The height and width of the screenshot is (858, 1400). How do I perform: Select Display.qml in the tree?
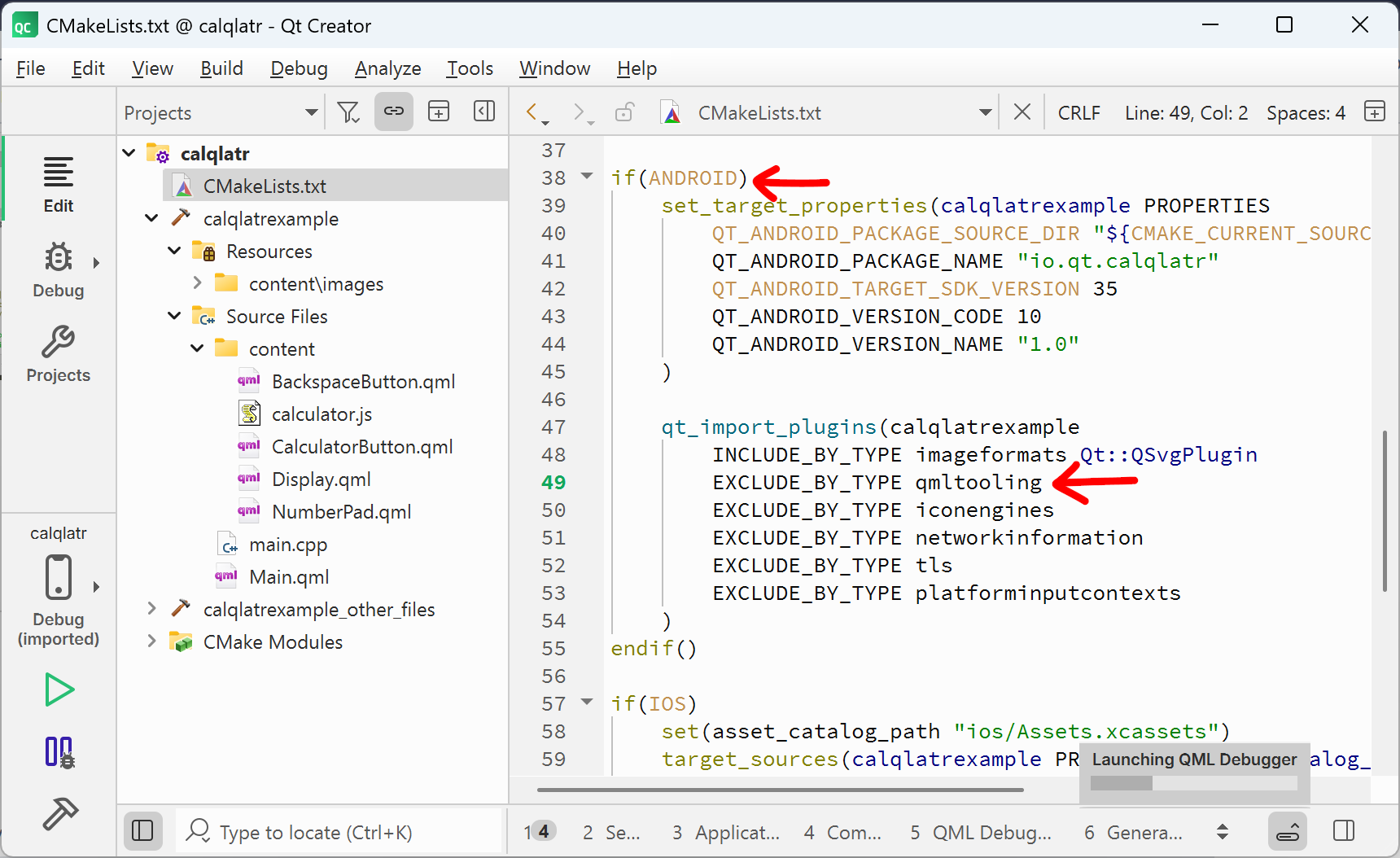pyautogui.click(x=321, y=479)
